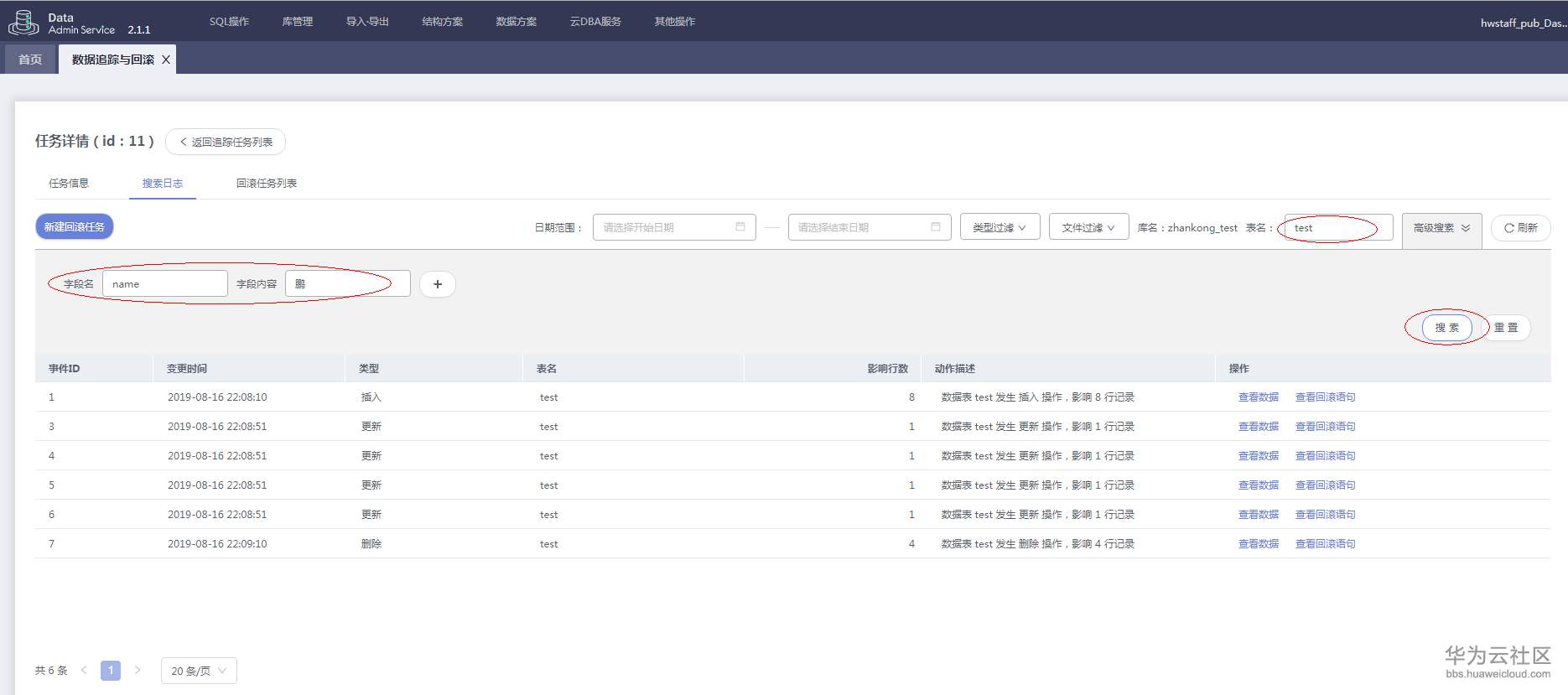
Task: Go to next page arrow
Action: pyautogui.click(x=138, y=671)
